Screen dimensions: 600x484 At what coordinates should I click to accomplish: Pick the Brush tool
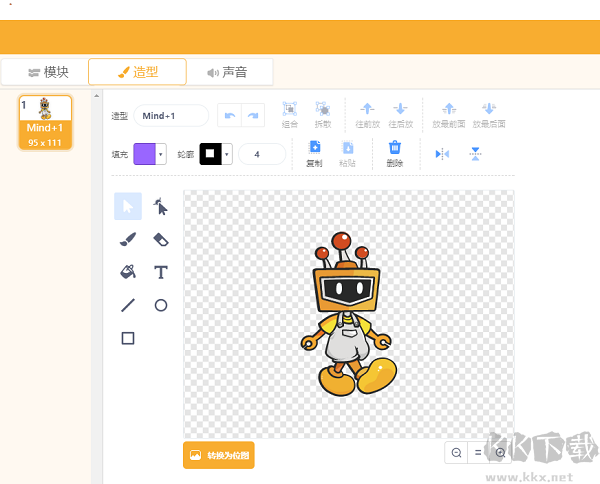(128, 240)
